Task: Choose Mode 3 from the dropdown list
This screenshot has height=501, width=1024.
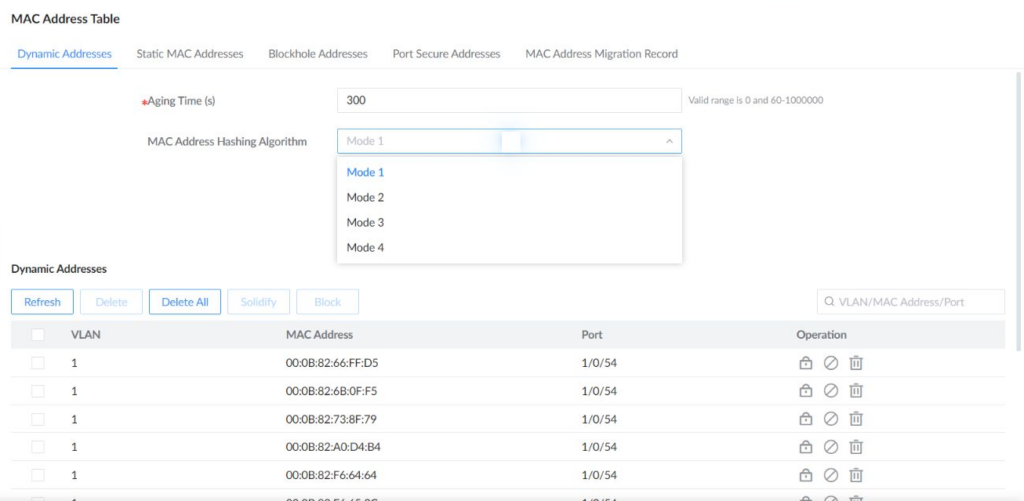Action: click(509, 223)
